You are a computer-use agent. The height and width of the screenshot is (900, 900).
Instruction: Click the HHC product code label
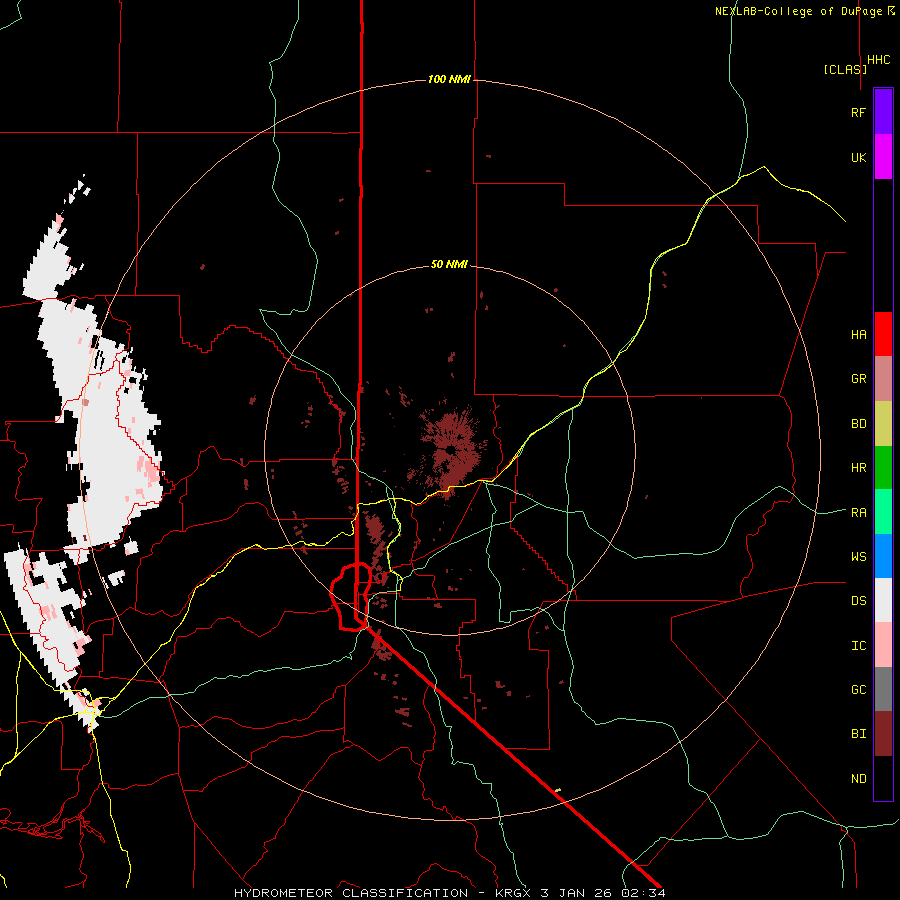[879, 60]
